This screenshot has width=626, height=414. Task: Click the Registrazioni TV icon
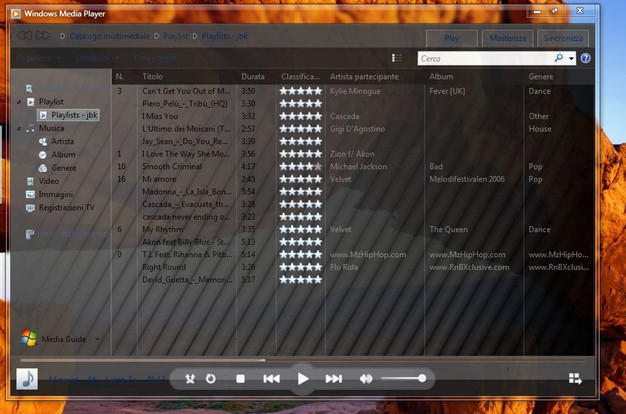click(x=30, y=208)
